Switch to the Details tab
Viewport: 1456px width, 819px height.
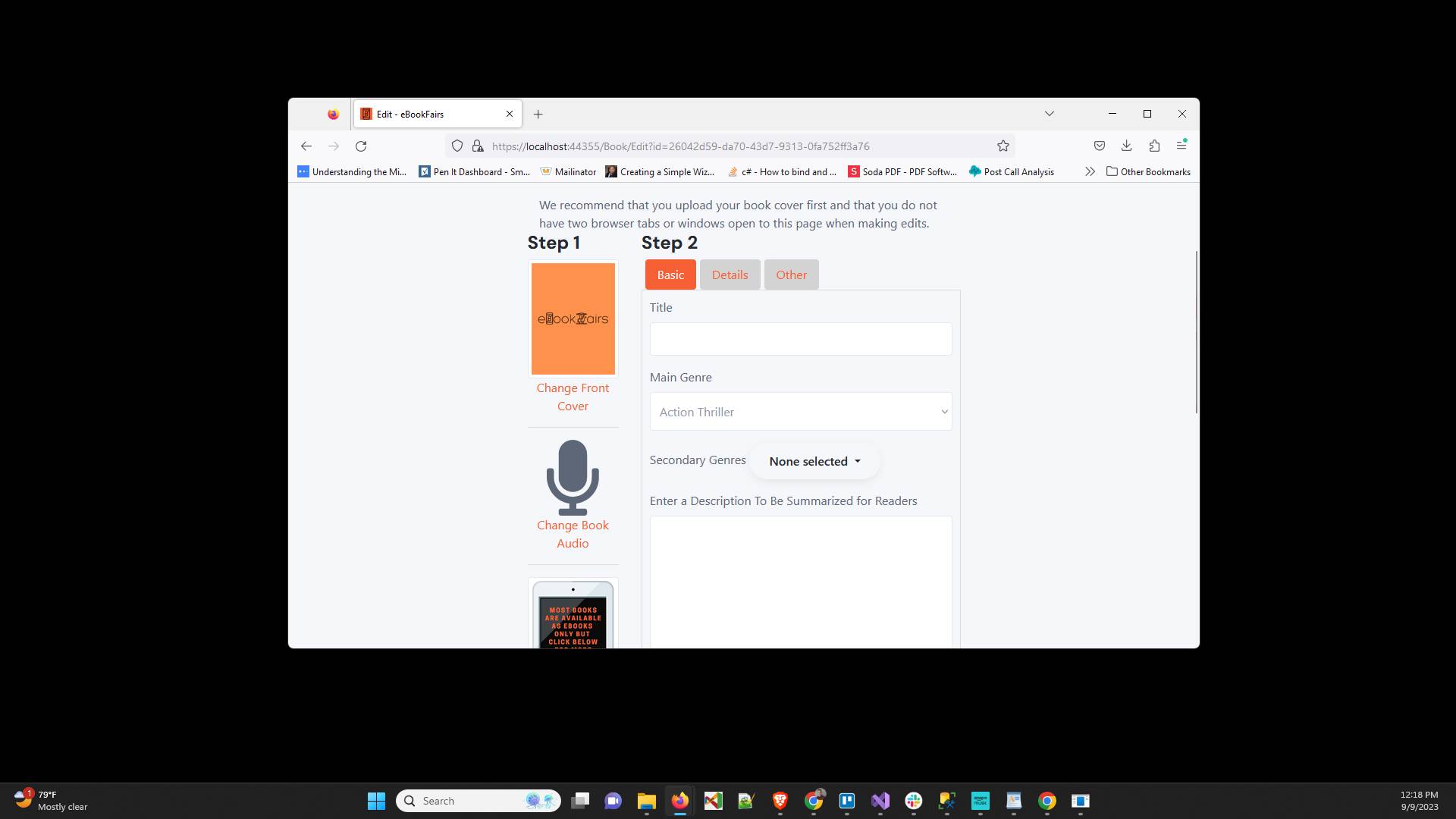point(730,275)
